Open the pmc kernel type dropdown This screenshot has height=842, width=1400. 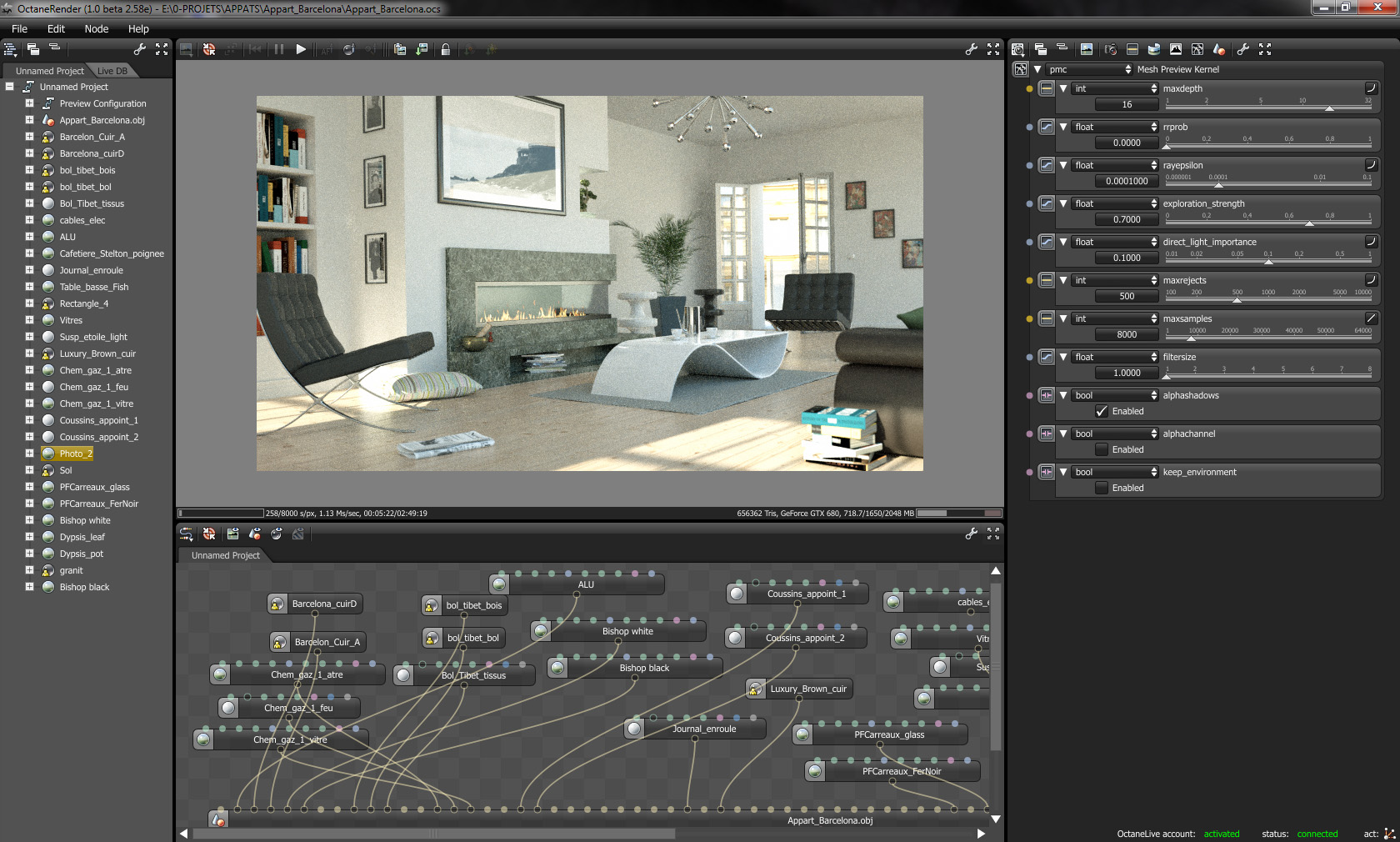pyautogui.click(x=1089, y=69)
